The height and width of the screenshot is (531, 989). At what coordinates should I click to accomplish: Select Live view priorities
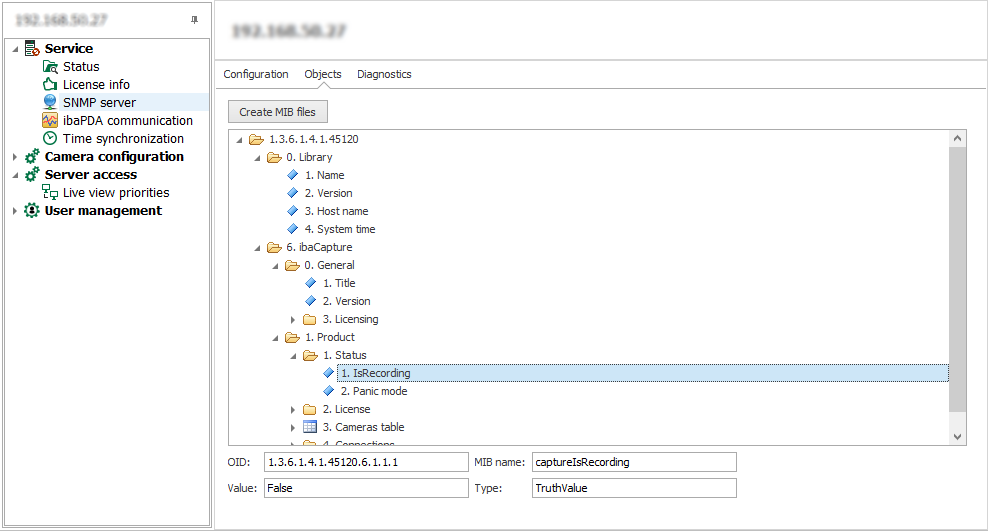[x=116, y=192]
